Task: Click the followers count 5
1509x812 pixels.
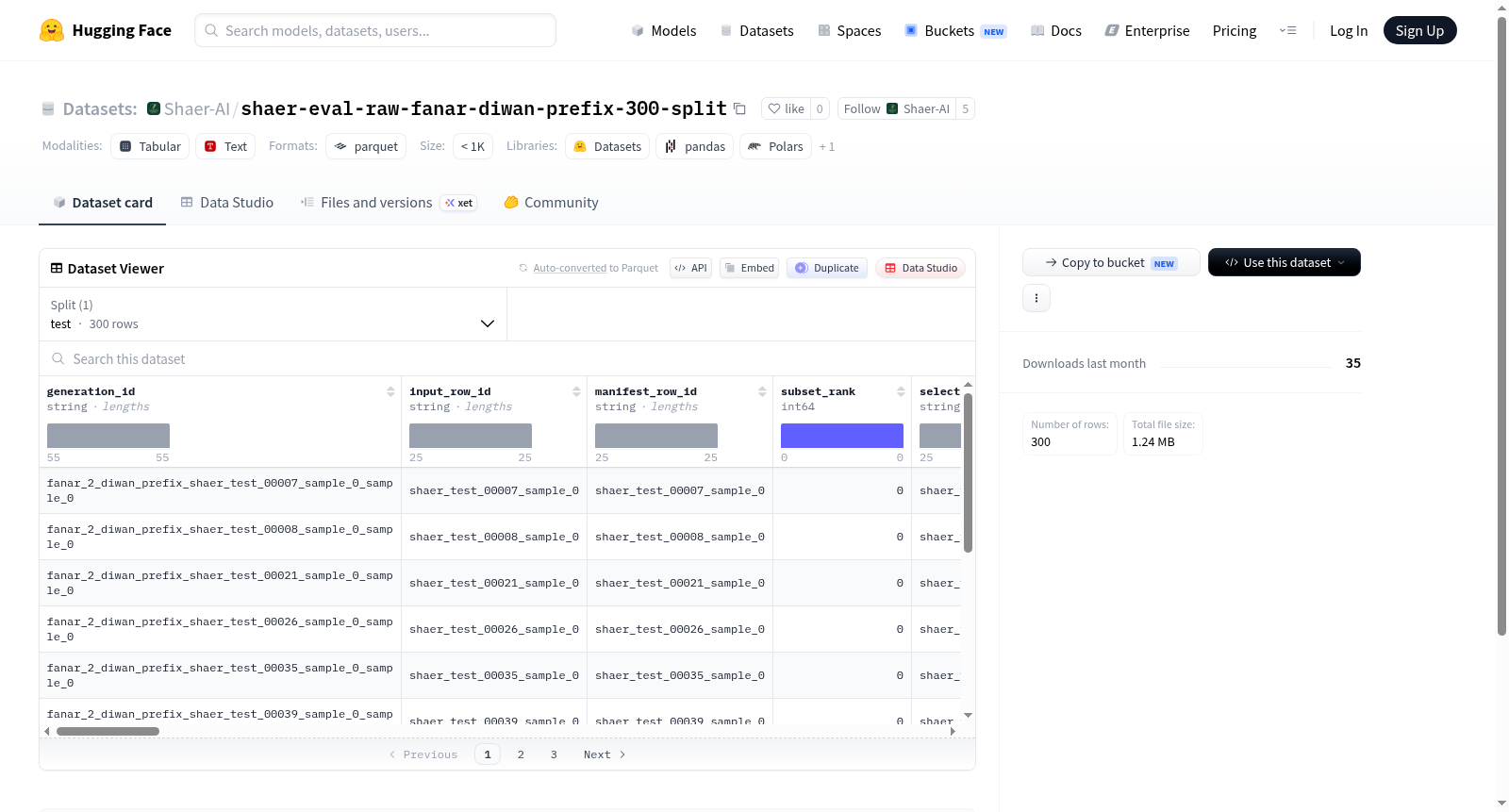Action: tap(965, 108)
